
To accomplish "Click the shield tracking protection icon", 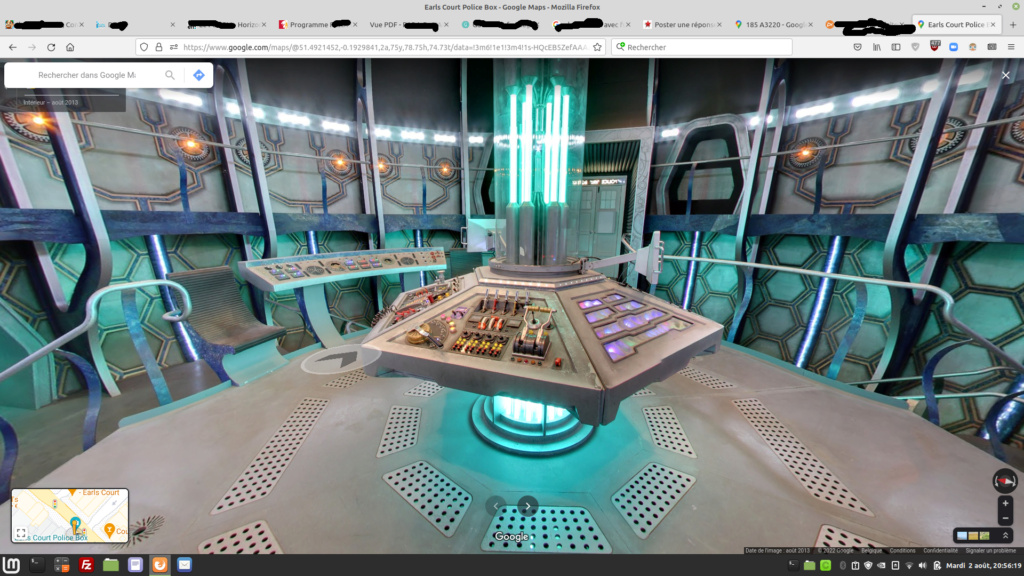I will click(144, 47).
